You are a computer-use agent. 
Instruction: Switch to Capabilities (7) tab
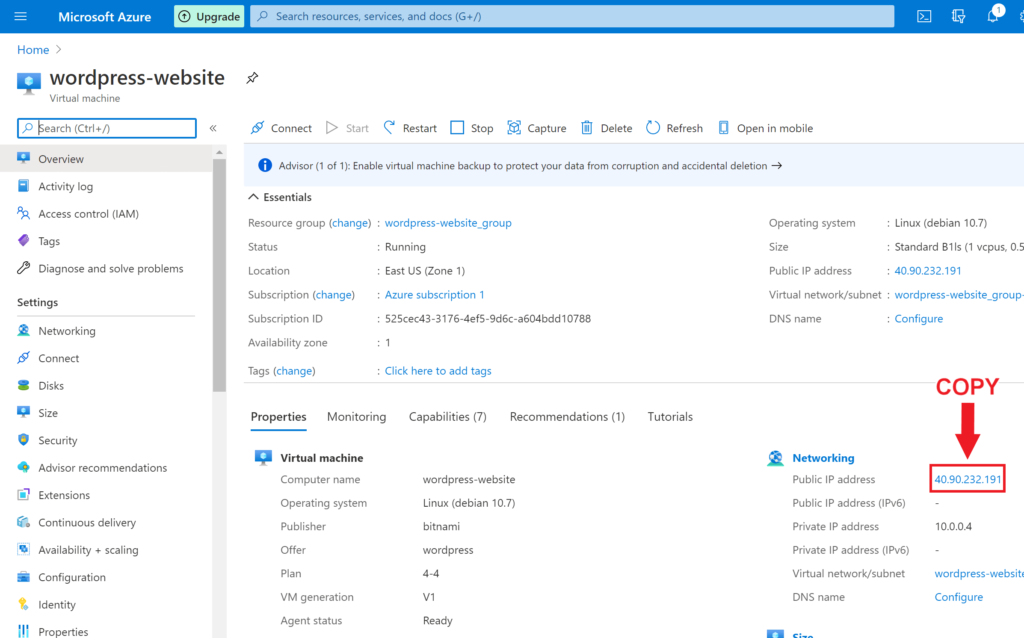tap(447, 417)
